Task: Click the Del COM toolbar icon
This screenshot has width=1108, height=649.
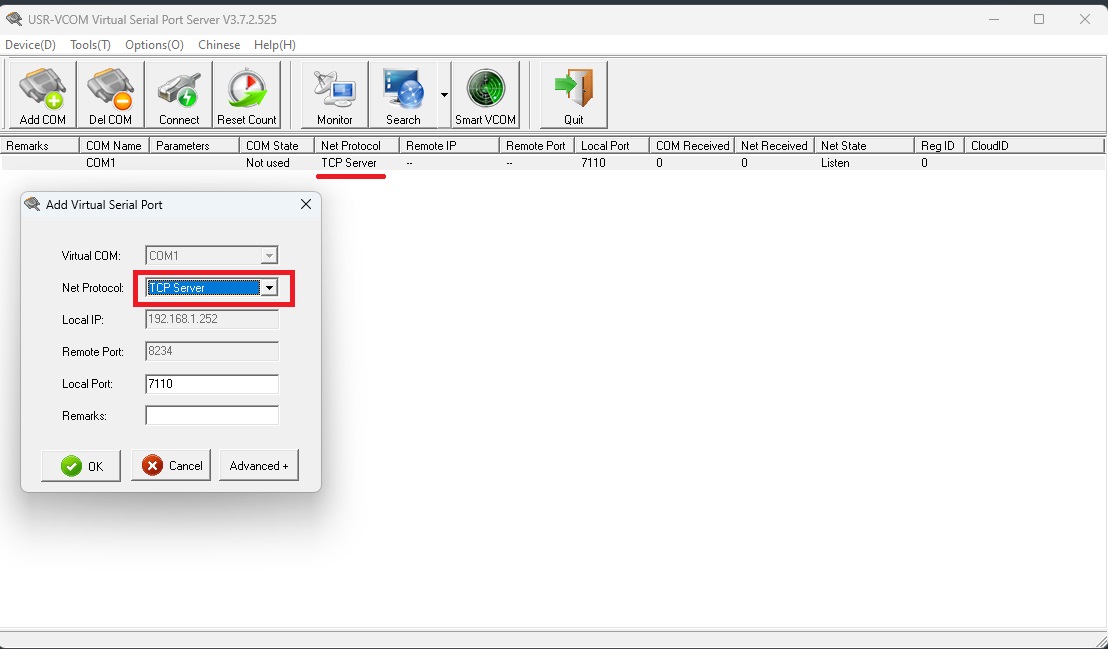Action: [110, 95]
